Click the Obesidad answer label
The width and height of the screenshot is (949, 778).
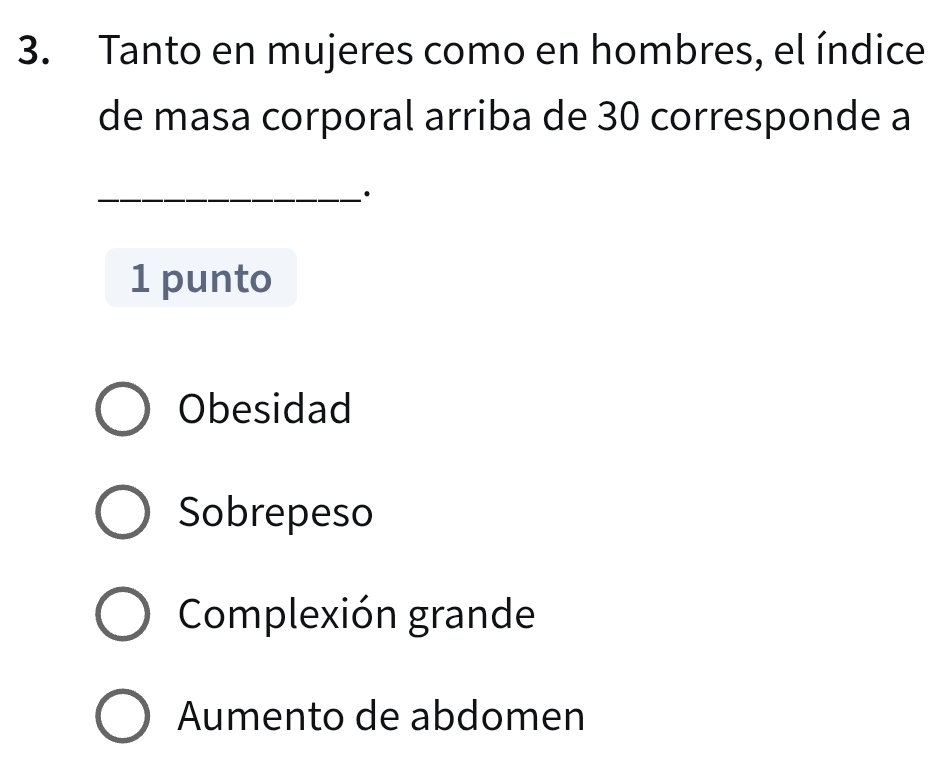point(264,409)
